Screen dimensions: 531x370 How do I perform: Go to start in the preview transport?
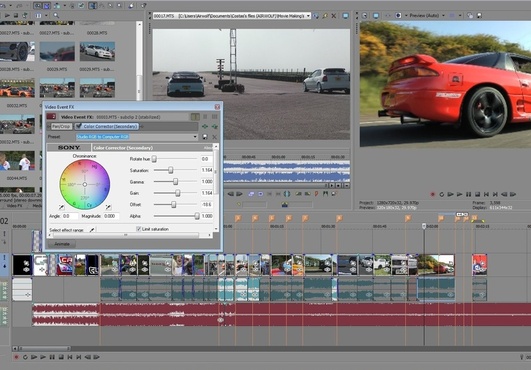coord(486,194)
